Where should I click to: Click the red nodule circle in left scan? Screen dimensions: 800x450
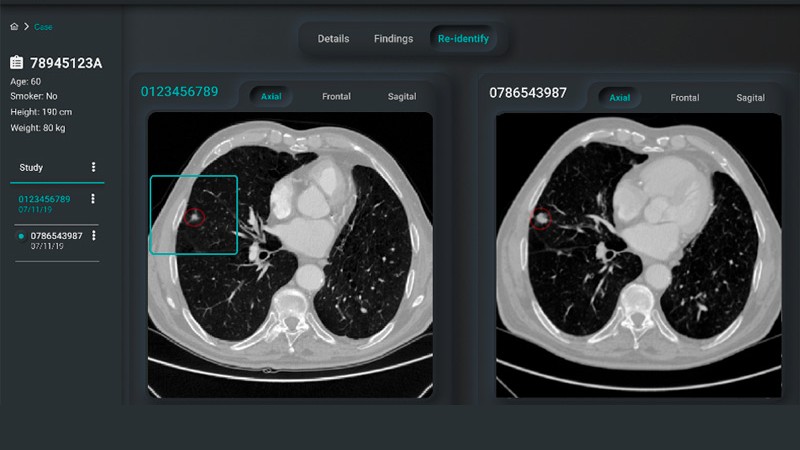(x=194, y=215)
